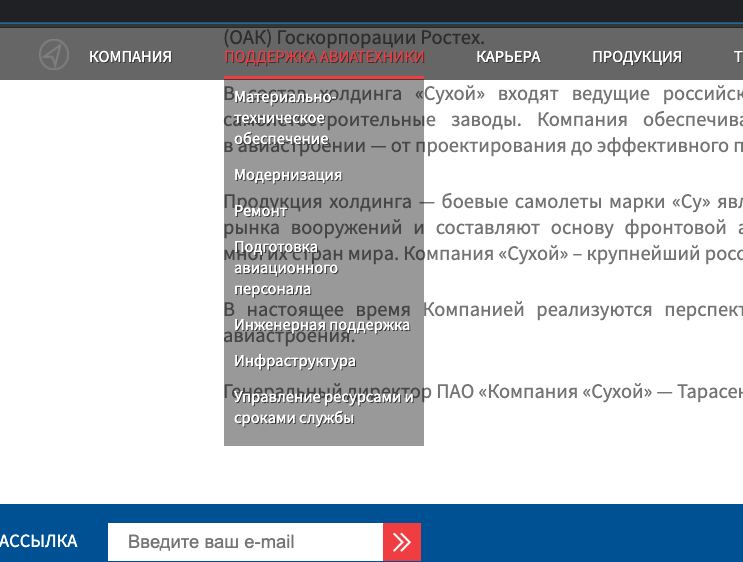The width and height of the screenshot is (743, 562).
Task: Focus the 'Введите ваш e-mail' field
Action: click(245, 542)
